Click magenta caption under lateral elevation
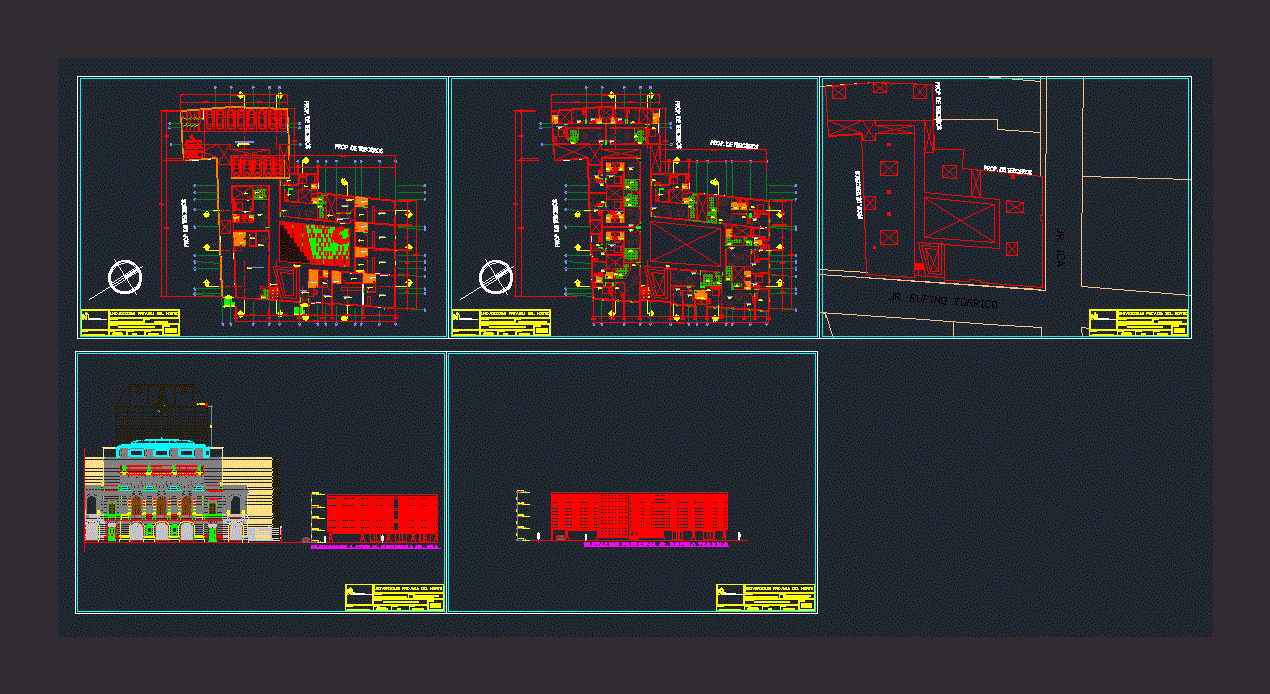Image resolution: width=1270 pixels, height=694 pixels. point(375,547)
